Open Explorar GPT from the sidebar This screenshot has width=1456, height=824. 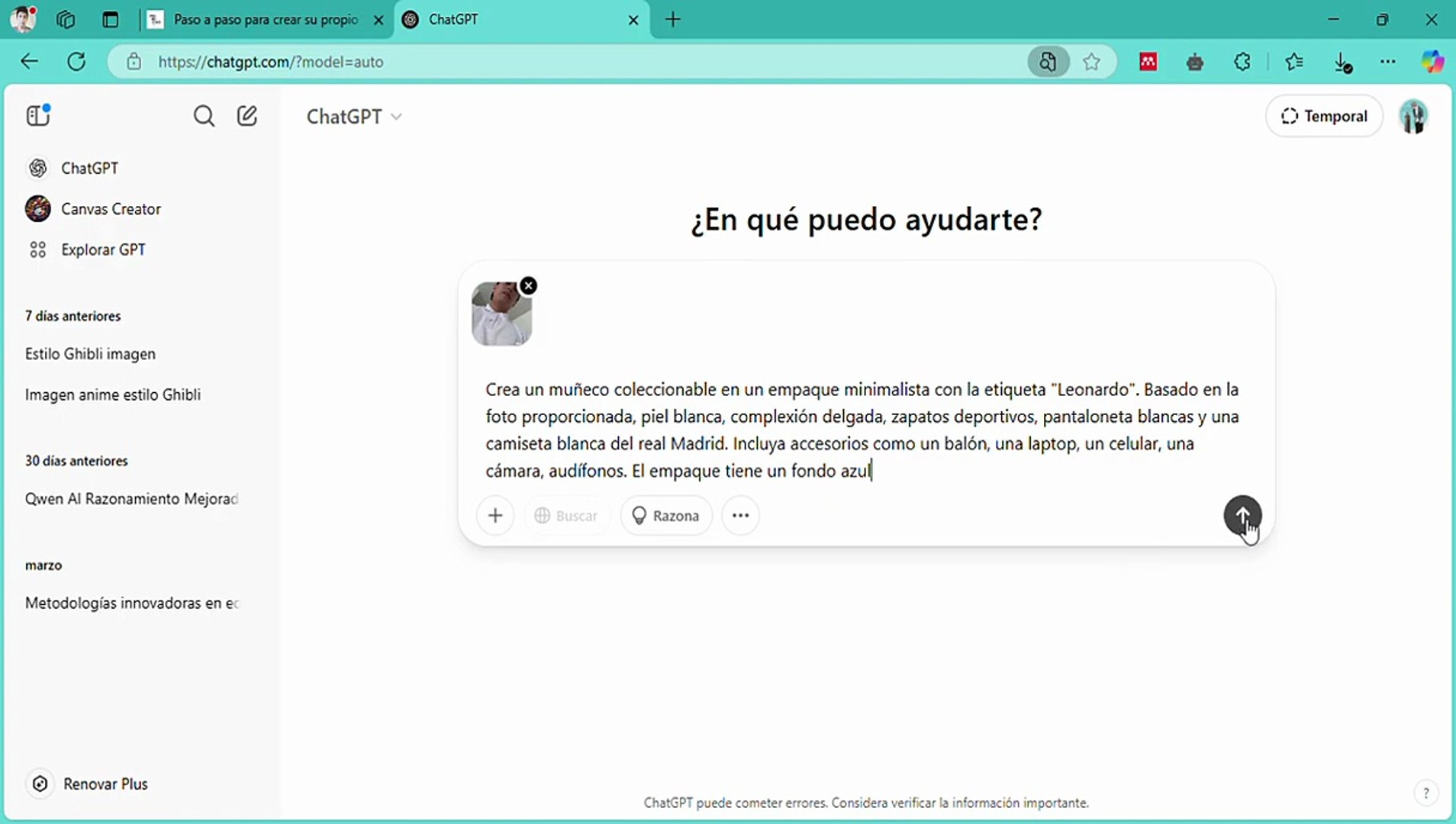(102, 249)
